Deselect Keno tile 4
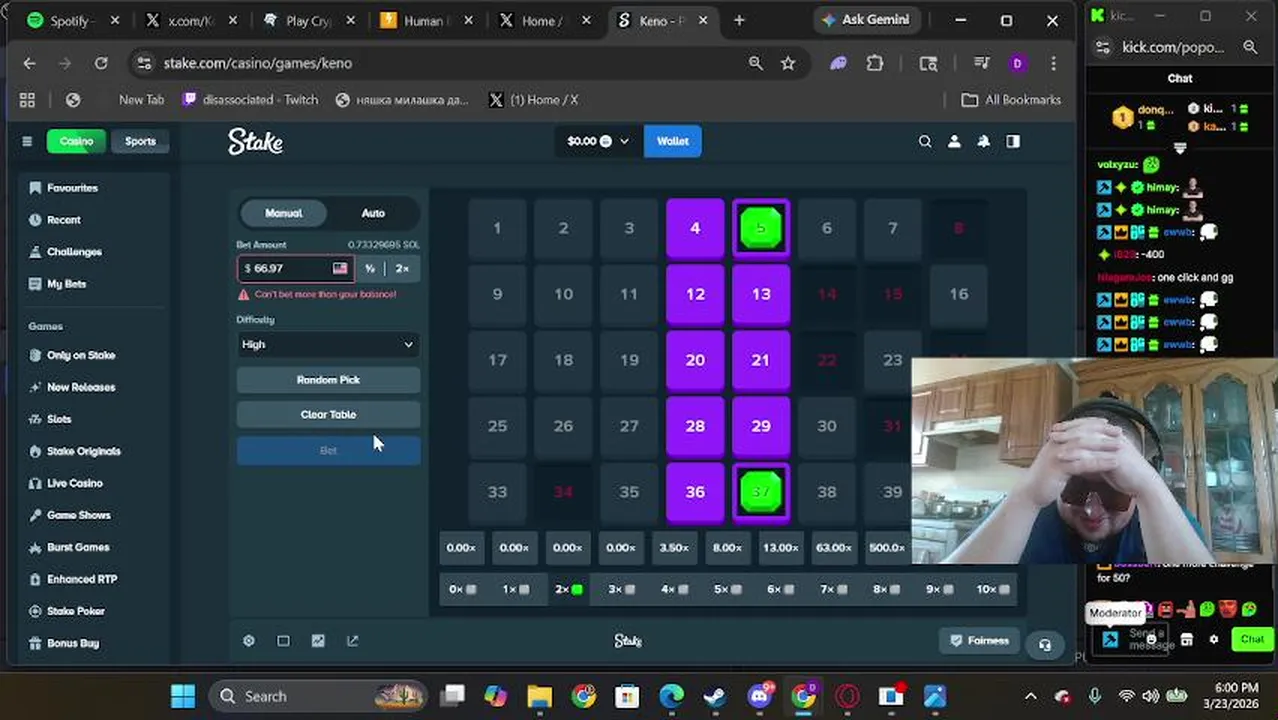 pyautogui.click(x=695, y=229)
